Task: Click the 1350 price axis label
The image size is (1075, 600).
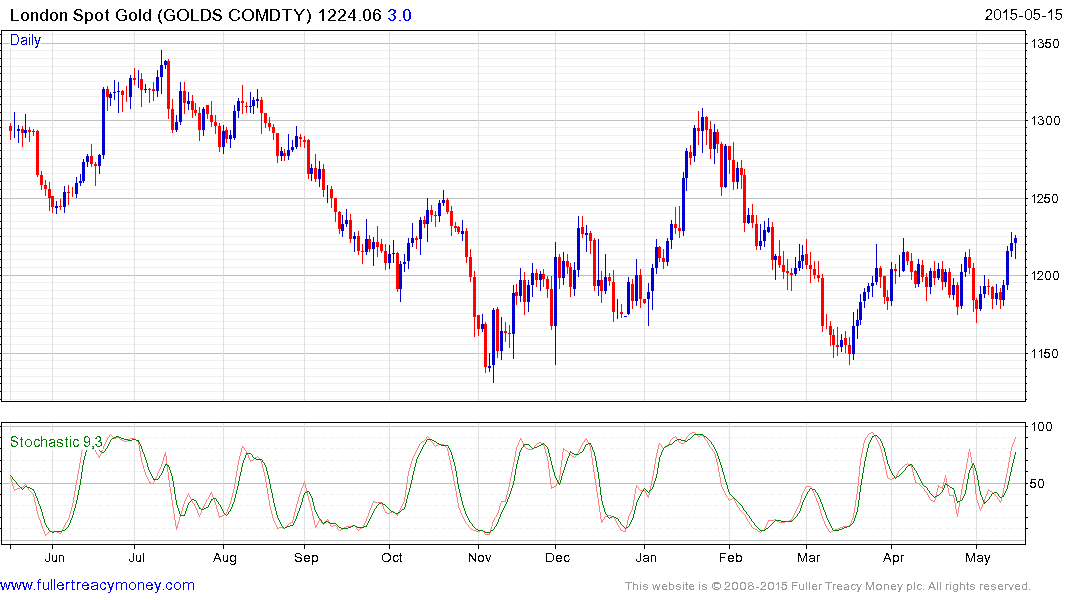Action: coord(1046,44)
